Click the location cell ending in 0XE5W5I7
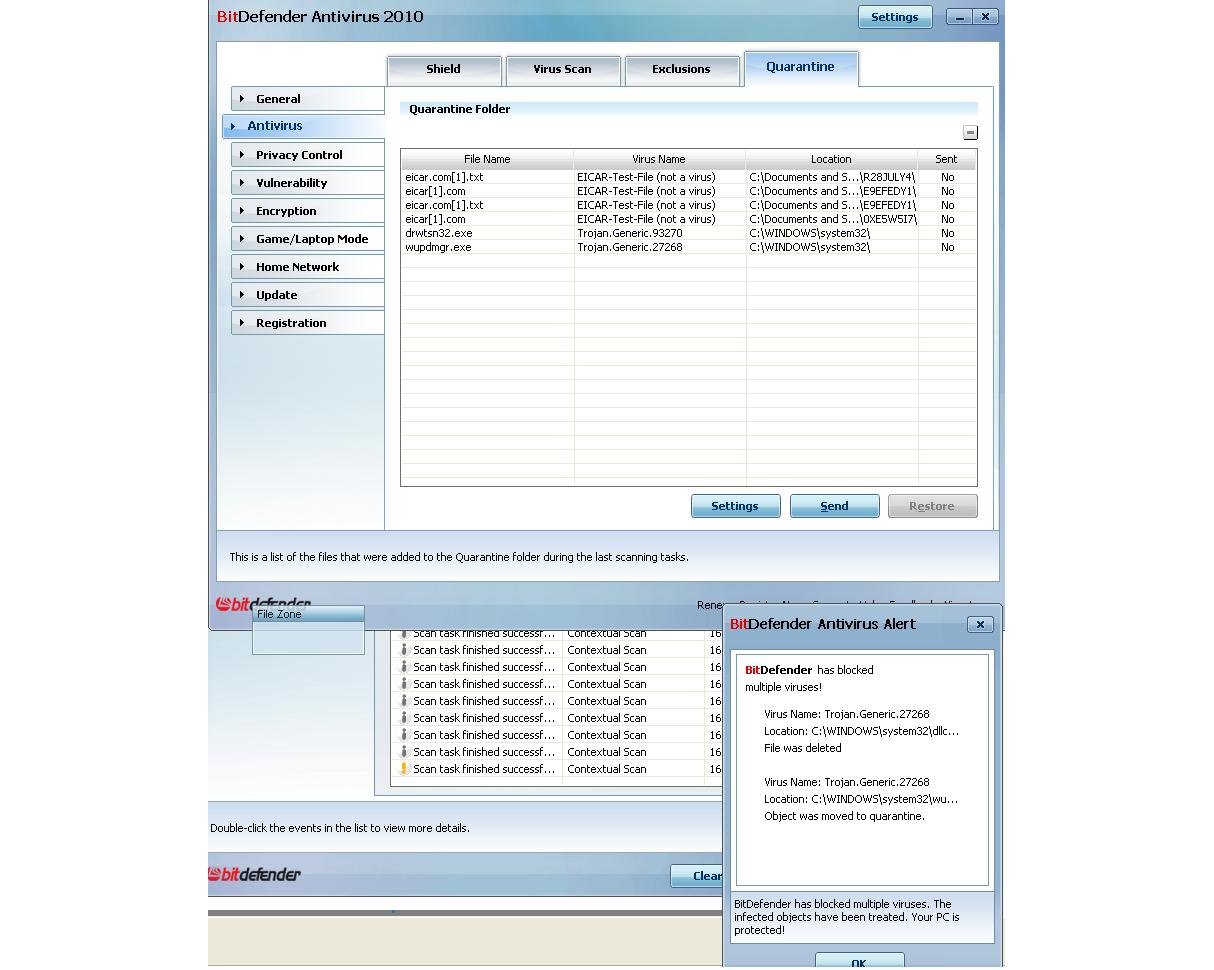Screen dimensions: 1214x970 pos(832,219)
